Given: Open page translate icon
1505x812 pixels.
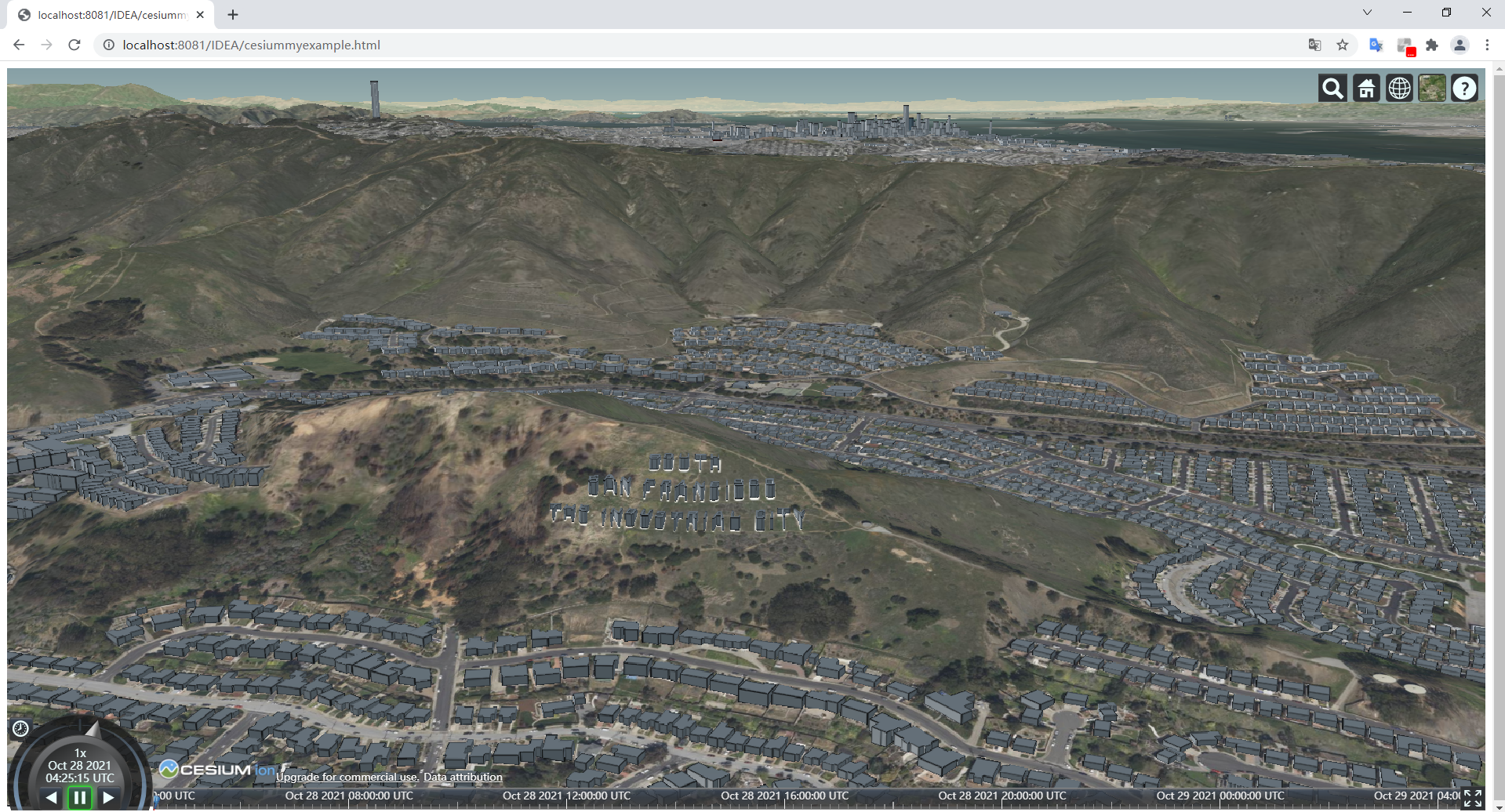Looking at the screenshot, I should 1315,45.
